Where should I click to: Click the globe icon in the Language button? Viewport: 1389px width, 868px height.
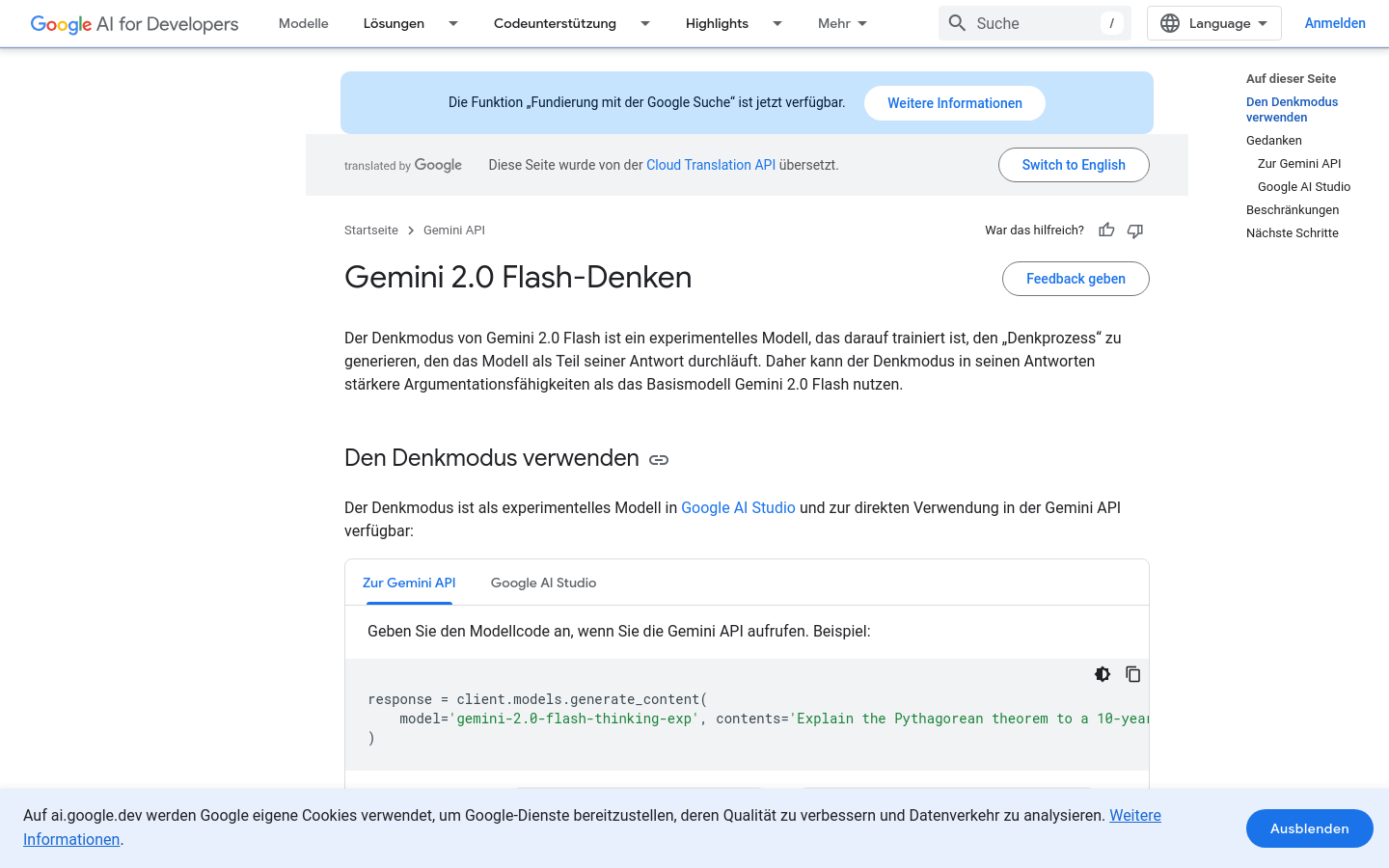pyautogui.click(x=1170, y=23)
